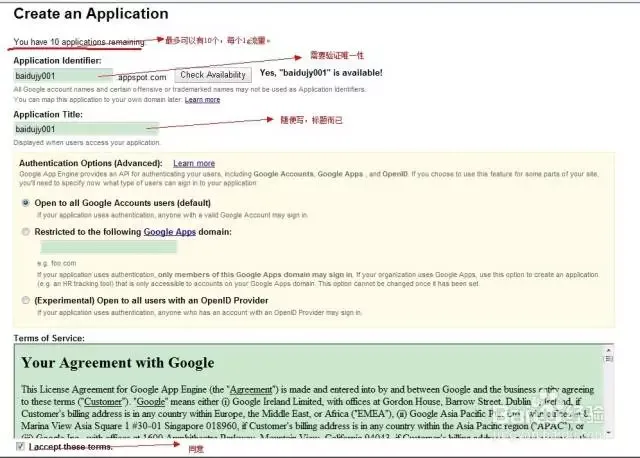Tick the I accept these terms checkbox
This screenshot has width=640, height=458.
[x=22, y=447]
